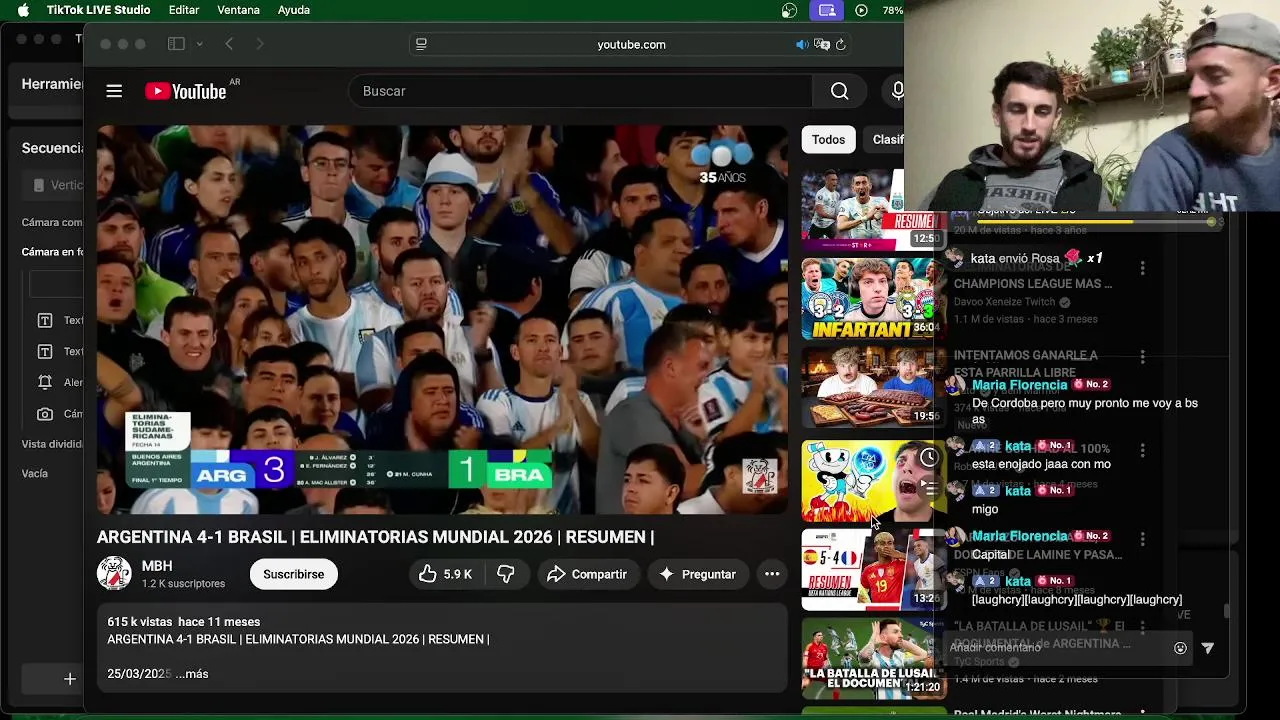The width and height of the screenshot is (1280, 720).
Task: Open the Apple menu
Action: (23, 10)
